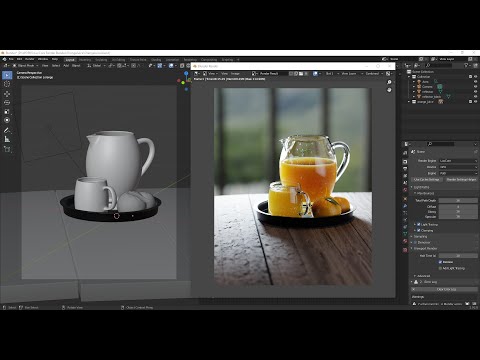
Task: Click the outliner search field
Action: [443, 65]
